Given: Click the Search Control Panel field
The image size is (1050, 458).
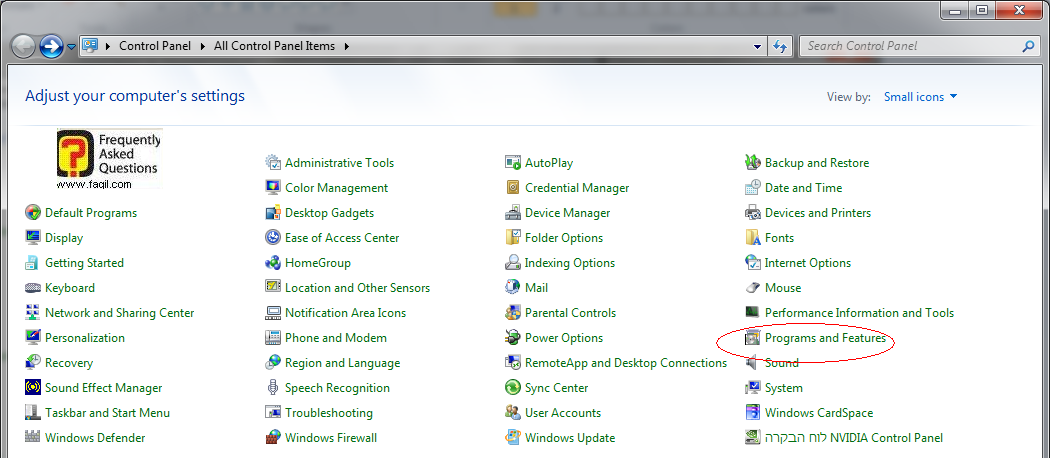Looking at the screenshot, I should point(910,46).
